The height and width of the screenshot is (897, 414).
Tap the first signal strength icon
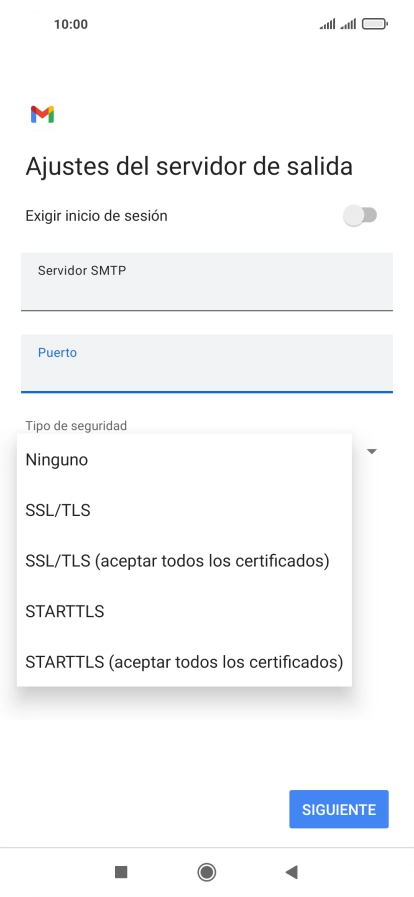point(327,24)
